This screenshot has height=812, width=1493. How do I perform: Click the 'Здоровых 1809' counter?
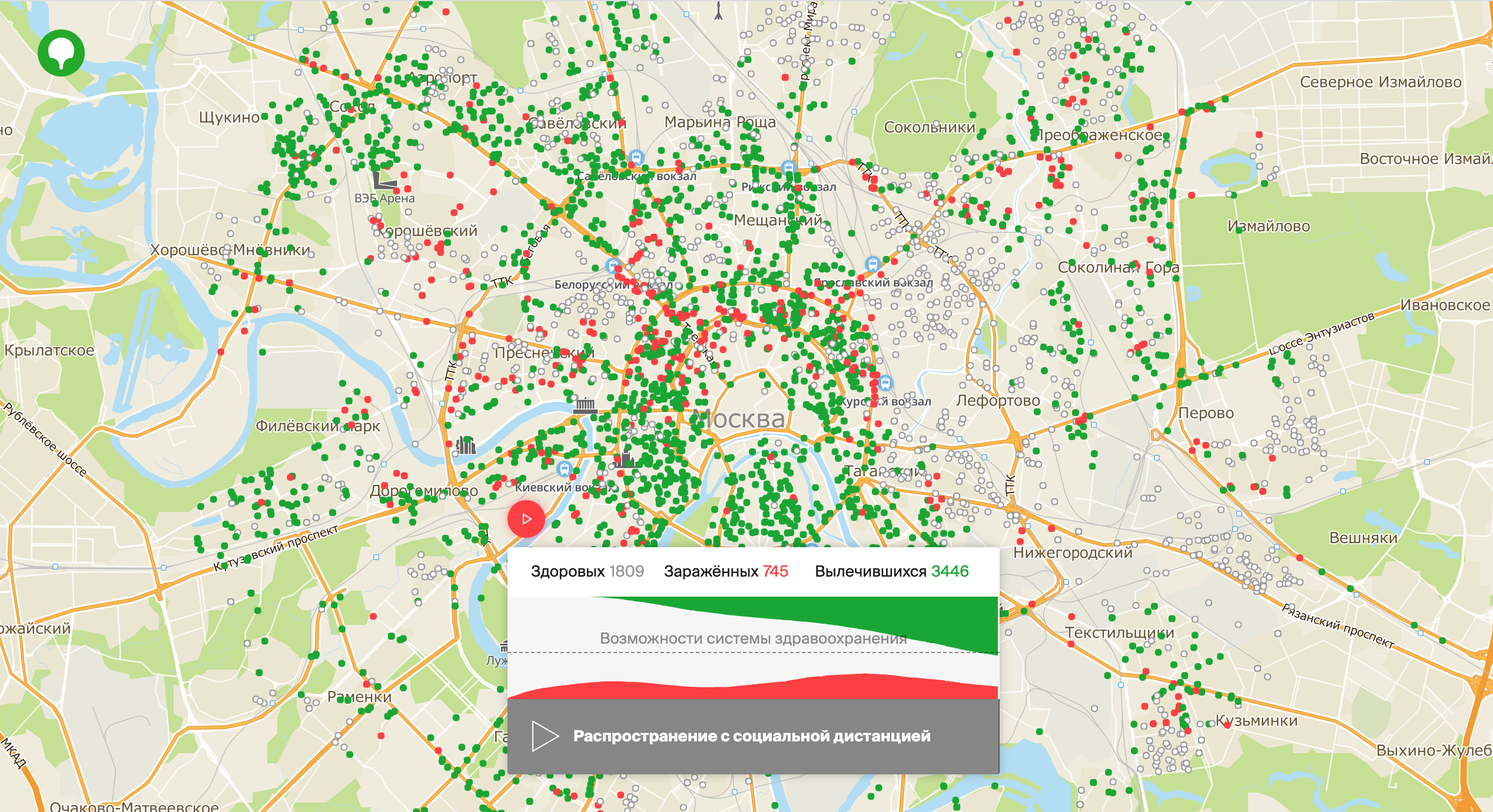click(587, 571)
